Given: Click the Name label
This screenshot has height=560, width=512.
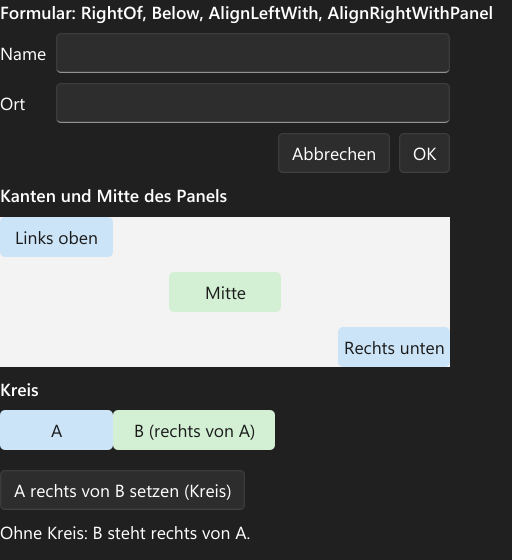Looking at the screenshot, I should point(23,54).
